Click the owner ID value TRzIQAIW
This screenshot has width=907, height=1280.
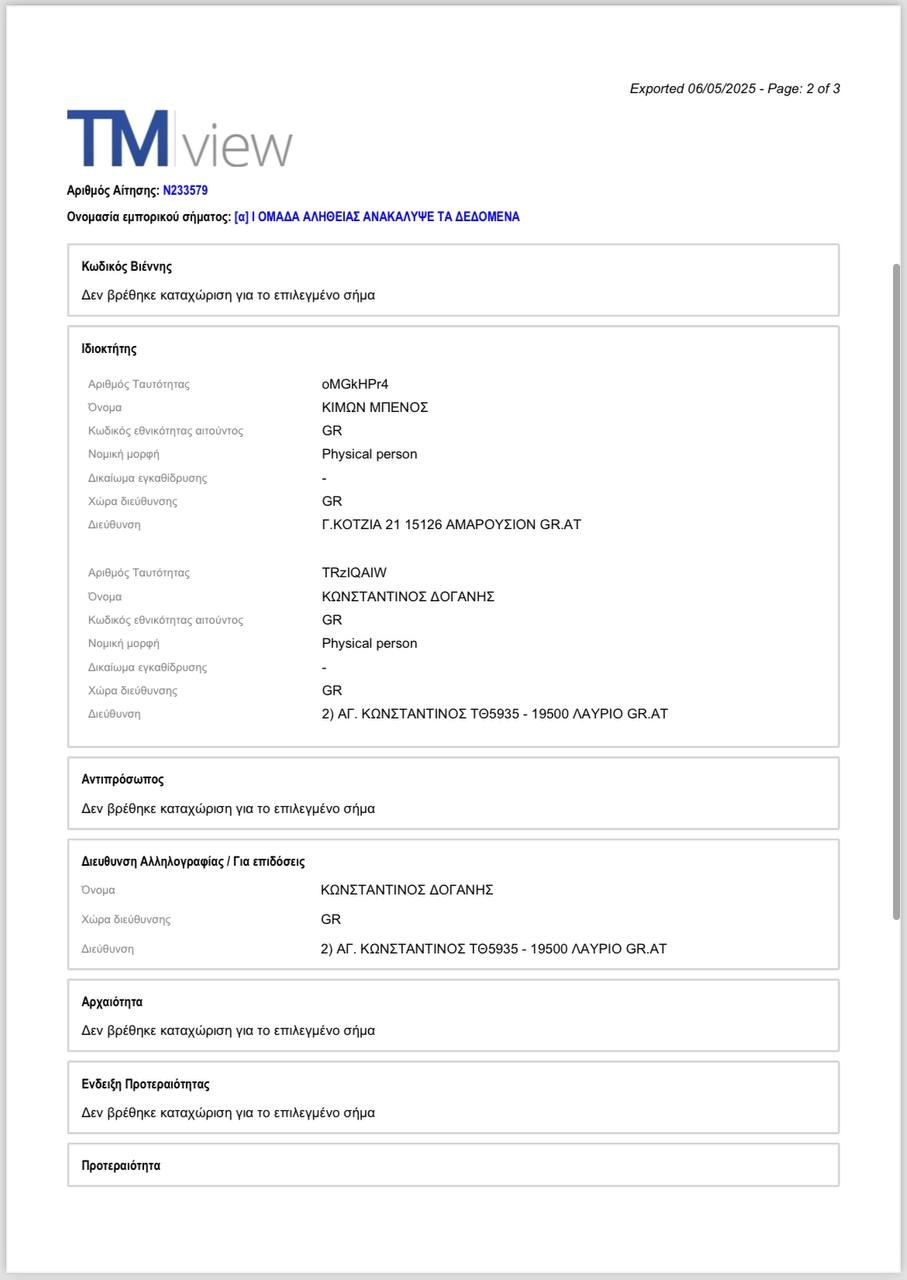tap(354, 573)
